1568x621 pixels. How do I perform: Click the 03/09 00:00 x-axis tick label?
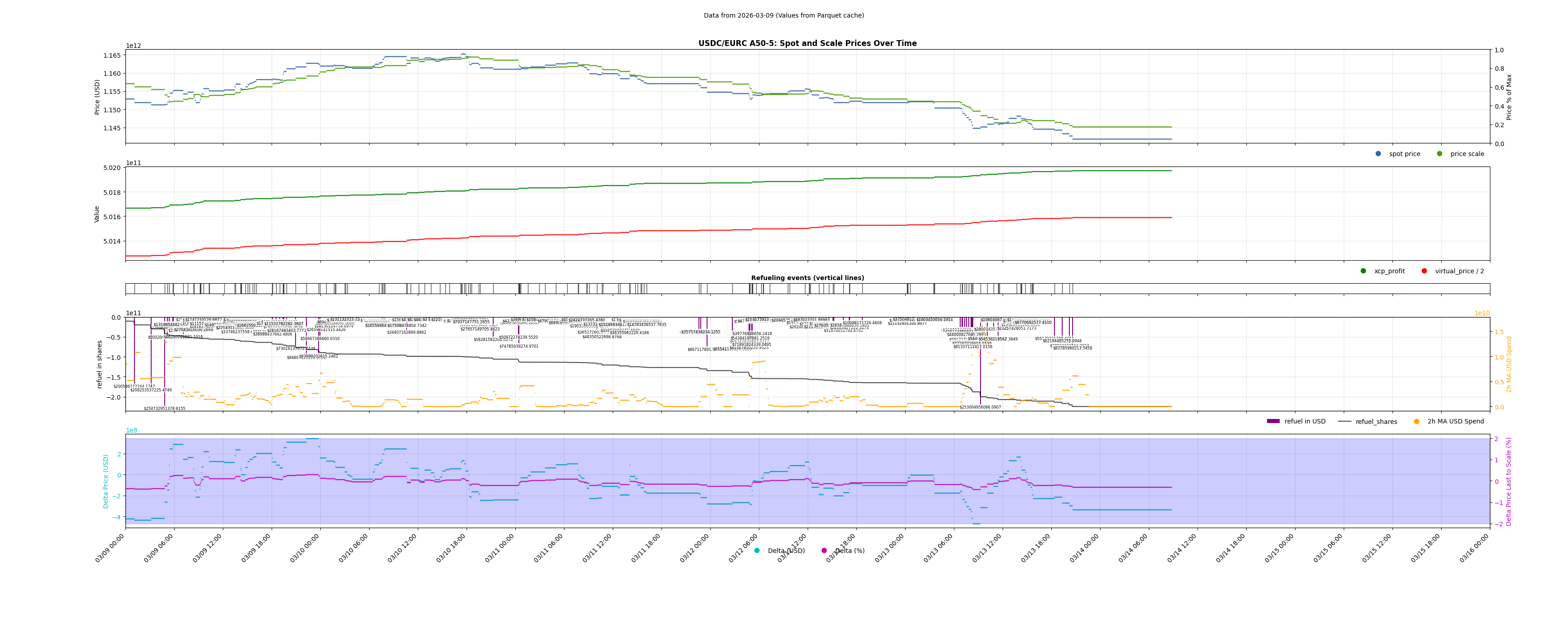tap(110, 548)
